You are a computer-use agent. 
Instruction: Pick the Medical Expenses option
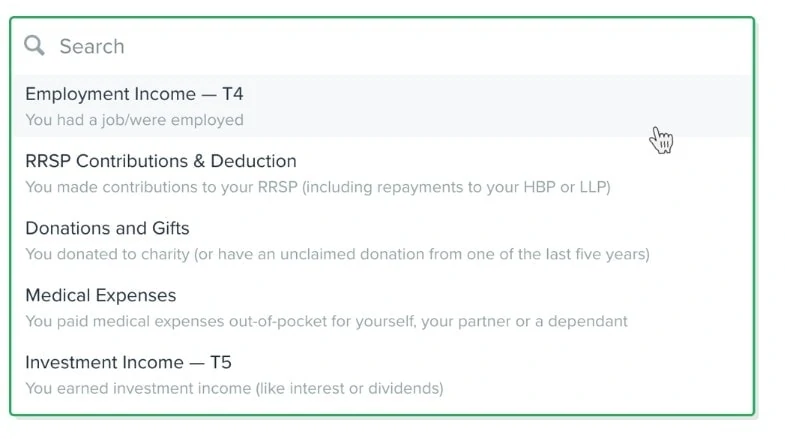[100, 295]
